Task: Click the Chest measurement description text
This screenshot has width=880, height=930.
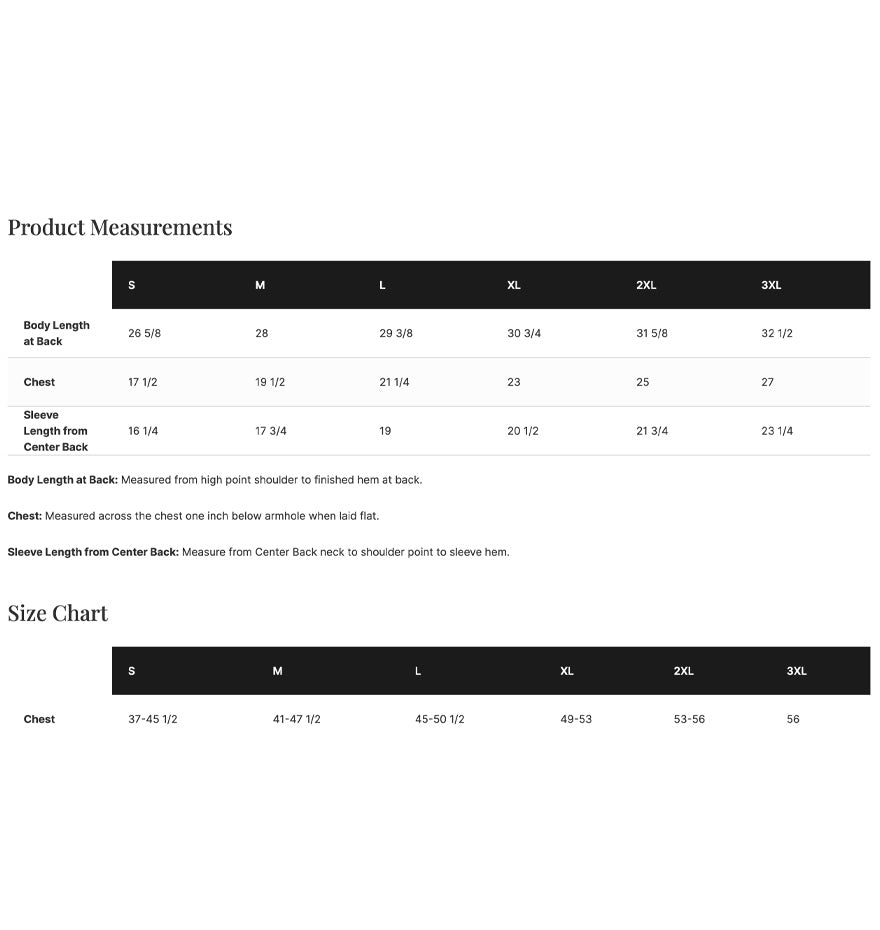Action: click(193, 516)
